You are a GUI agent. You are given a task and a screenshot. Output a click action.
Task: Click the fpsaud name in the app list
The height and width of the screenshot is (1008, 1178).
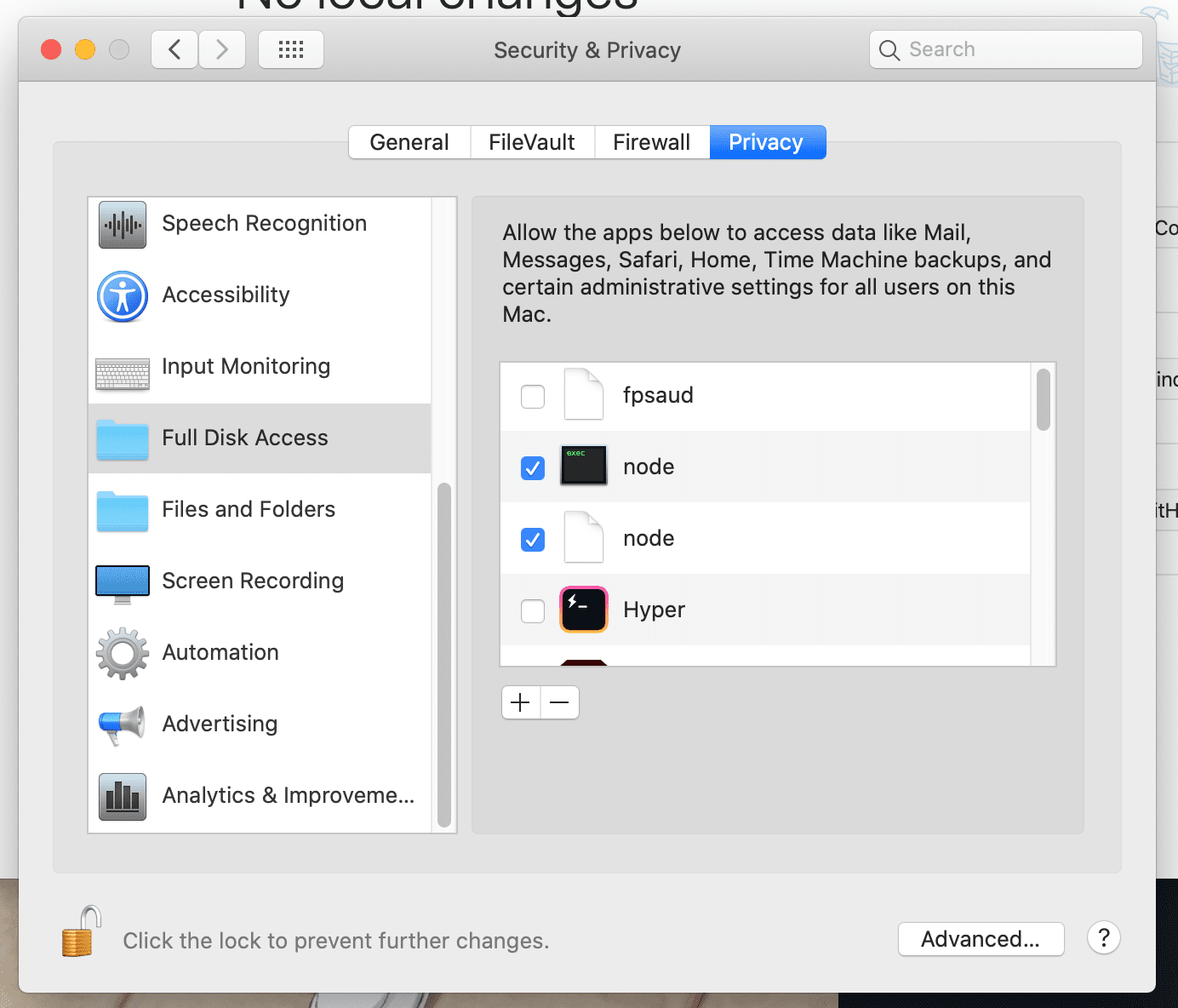pyautogui.click(x=658, y=395)
